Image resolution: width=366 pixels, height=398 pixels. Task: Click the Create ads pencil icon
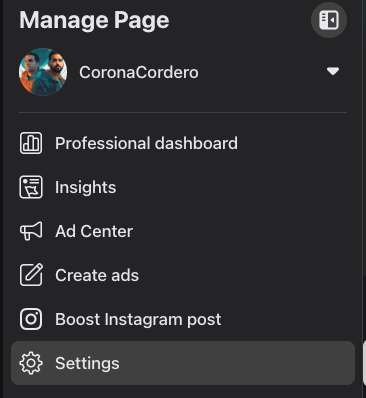point(31,275)
